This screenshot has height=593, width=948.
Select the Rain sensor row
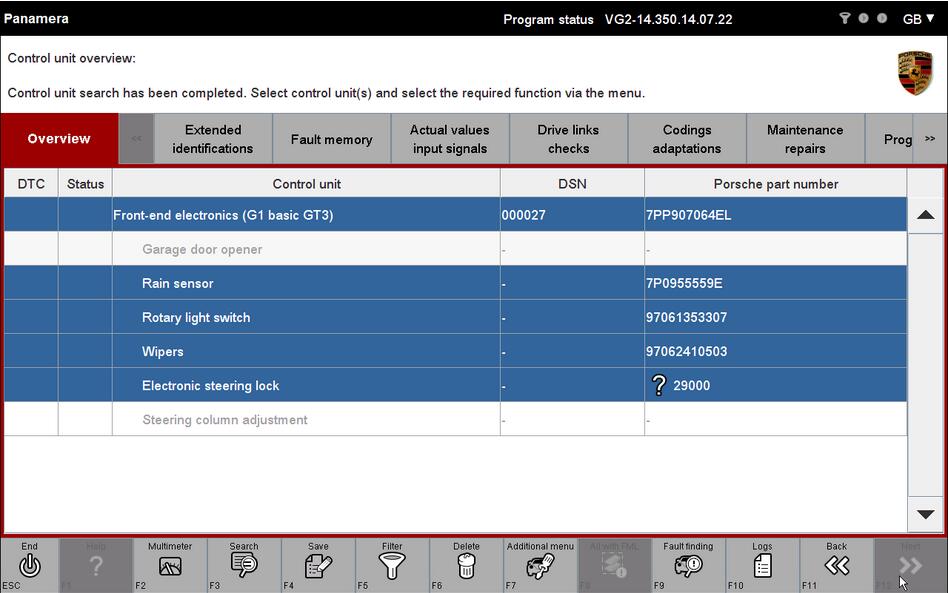455,283
